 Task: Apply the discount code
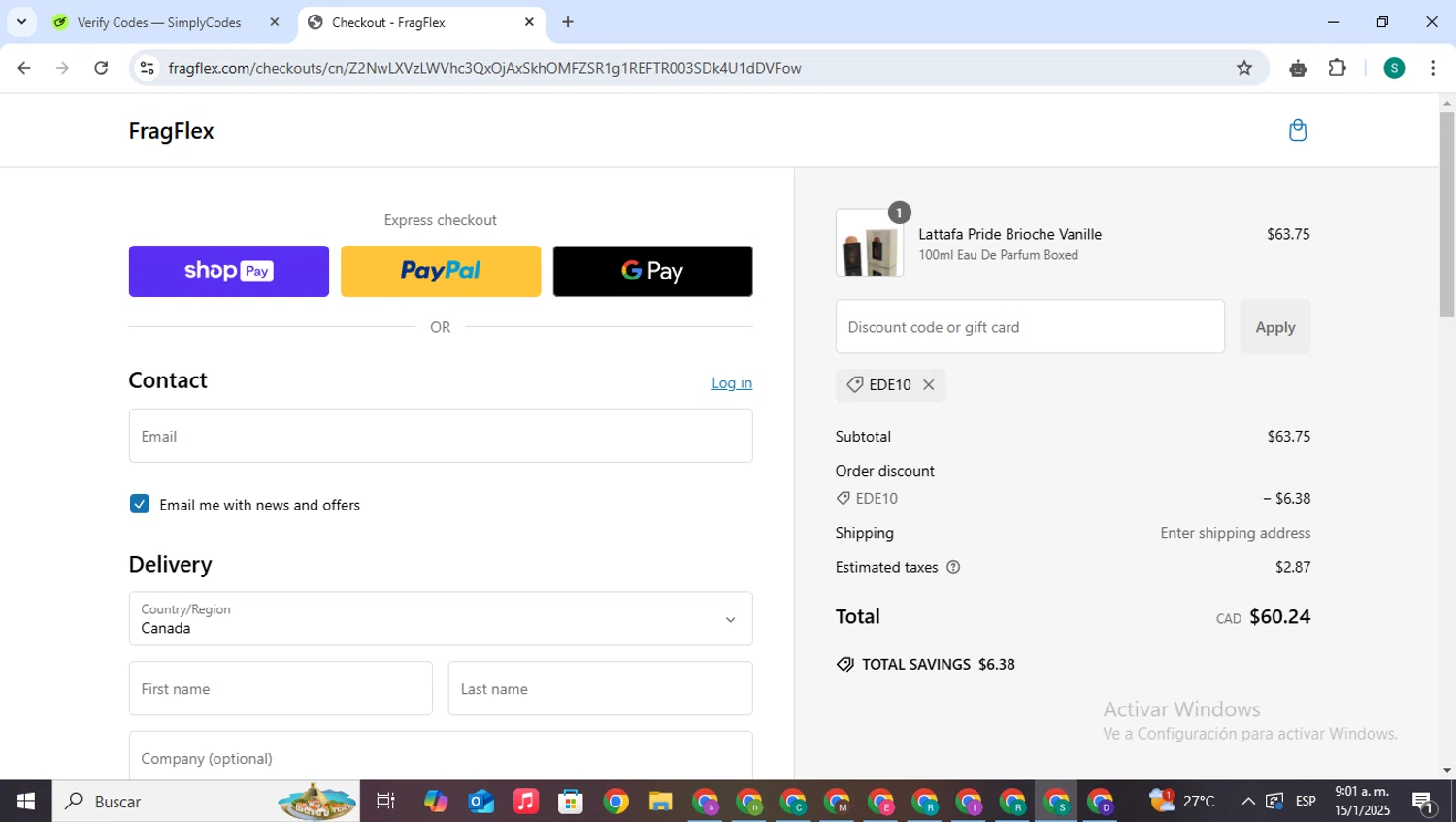(x=1275, y=327)
